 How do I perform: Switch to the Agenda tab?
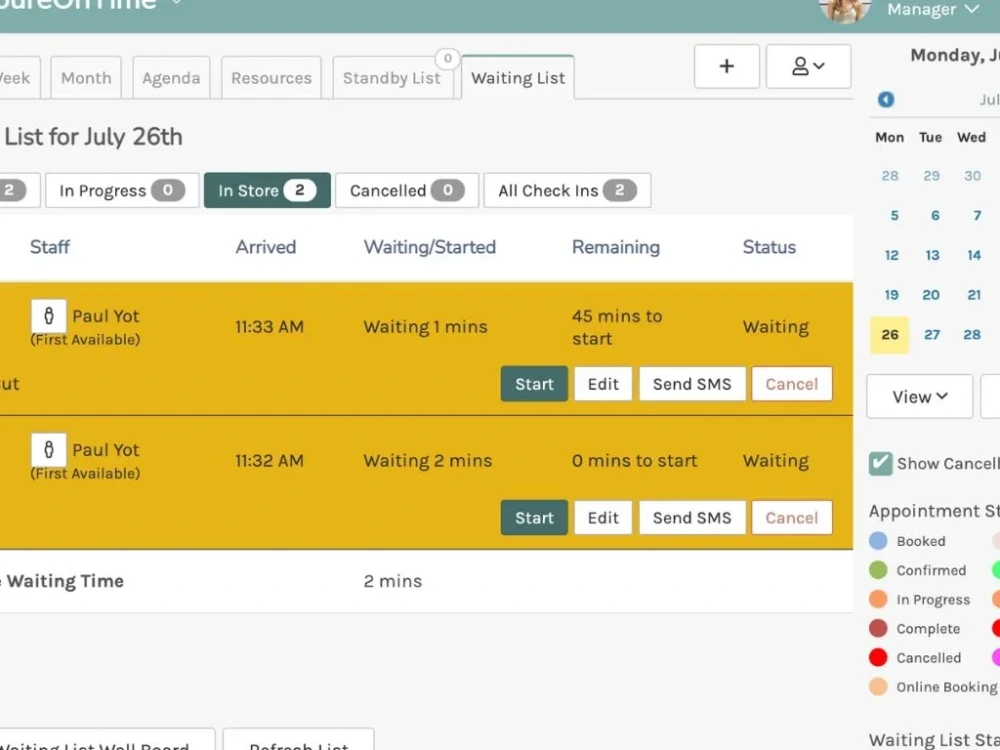[x=171, y=78]
